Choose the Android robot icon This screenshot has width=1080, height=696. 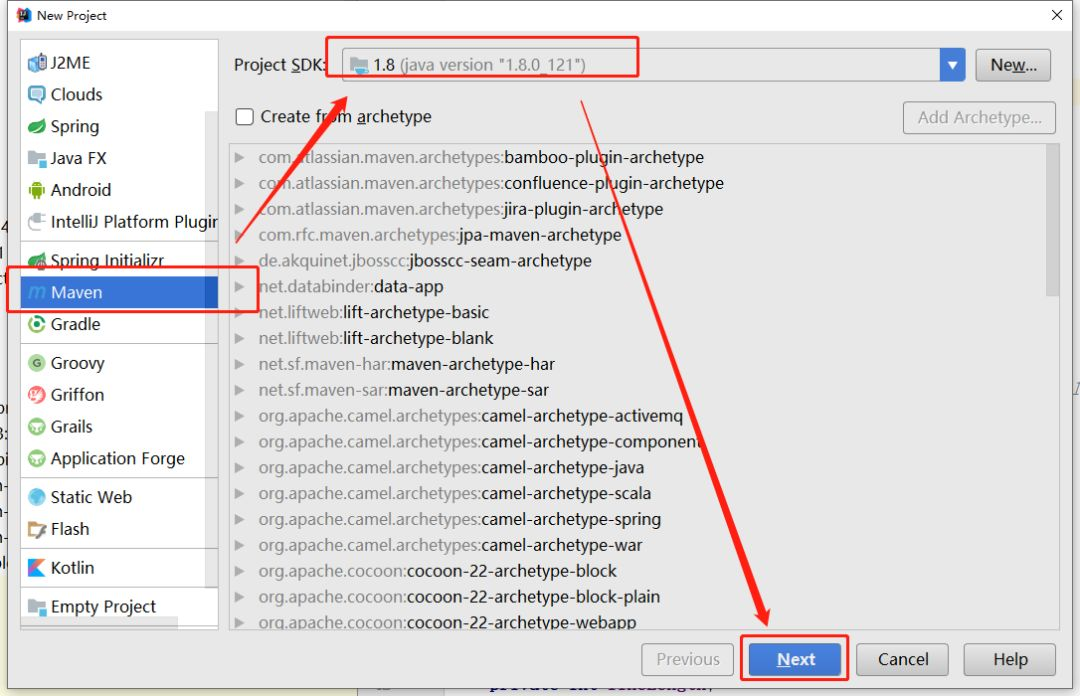pyautogui.click(x=37, y=190)
